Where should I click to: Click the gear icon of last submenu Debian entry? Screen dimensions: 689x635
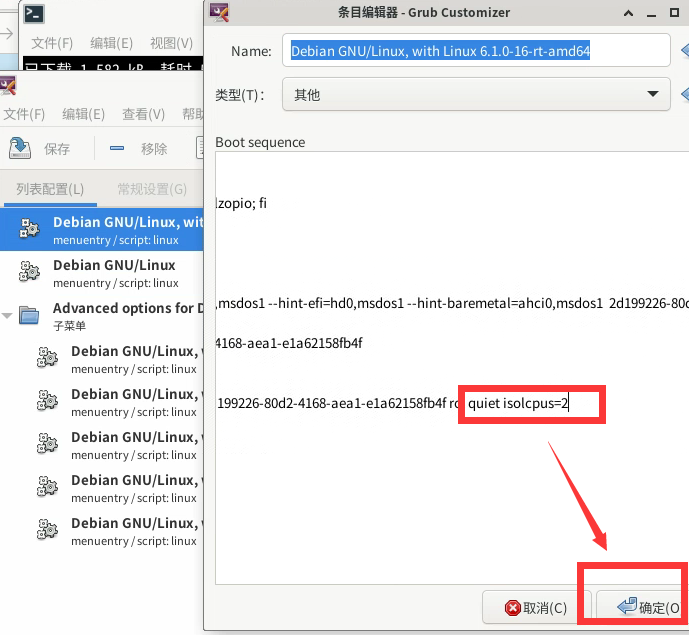[47, 529]
